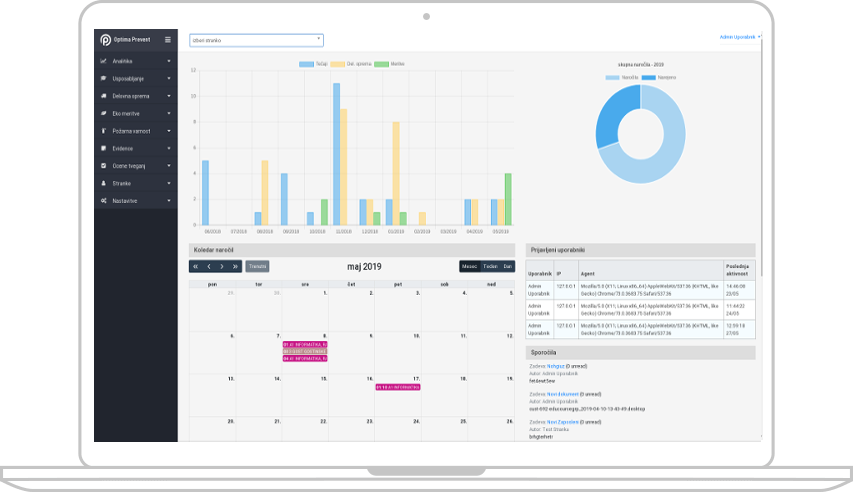Click the Analitika chart icon in sidebar
The height and width of the screenshot is (492, 853).
pos(103,61)
